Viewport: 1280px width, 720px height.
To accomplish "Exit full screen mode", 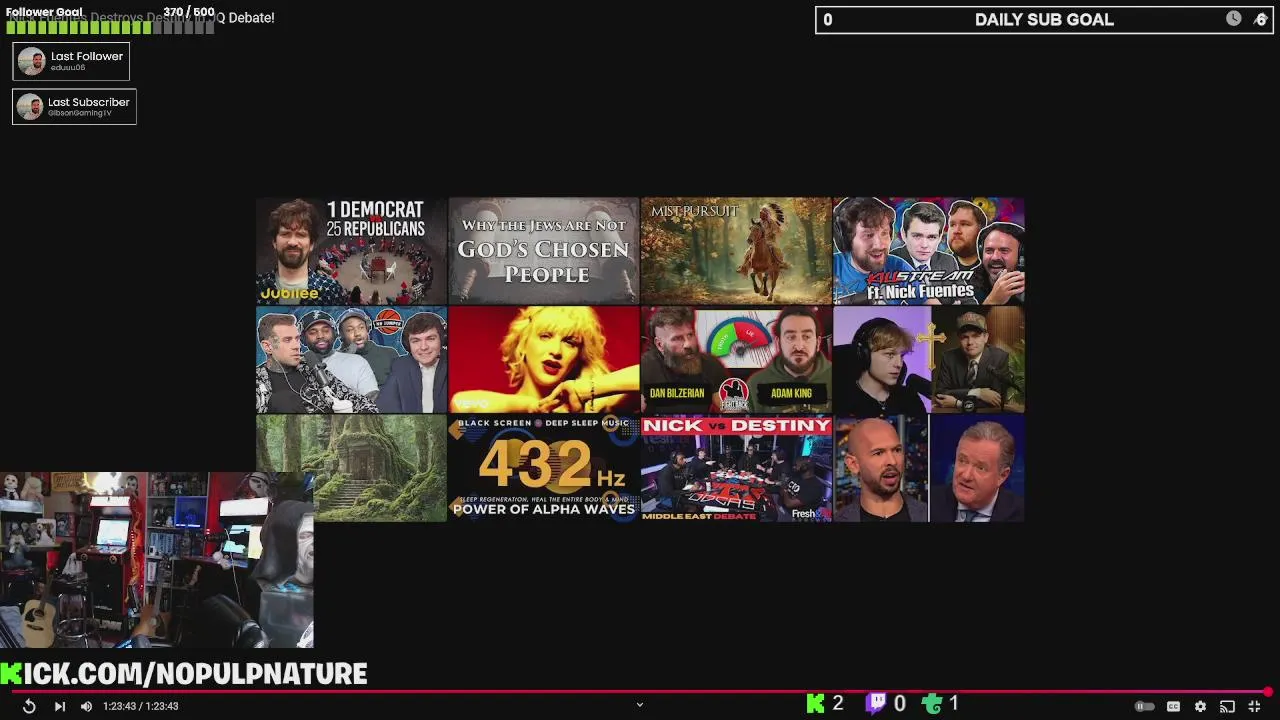I will click(x=1254, y=706).
